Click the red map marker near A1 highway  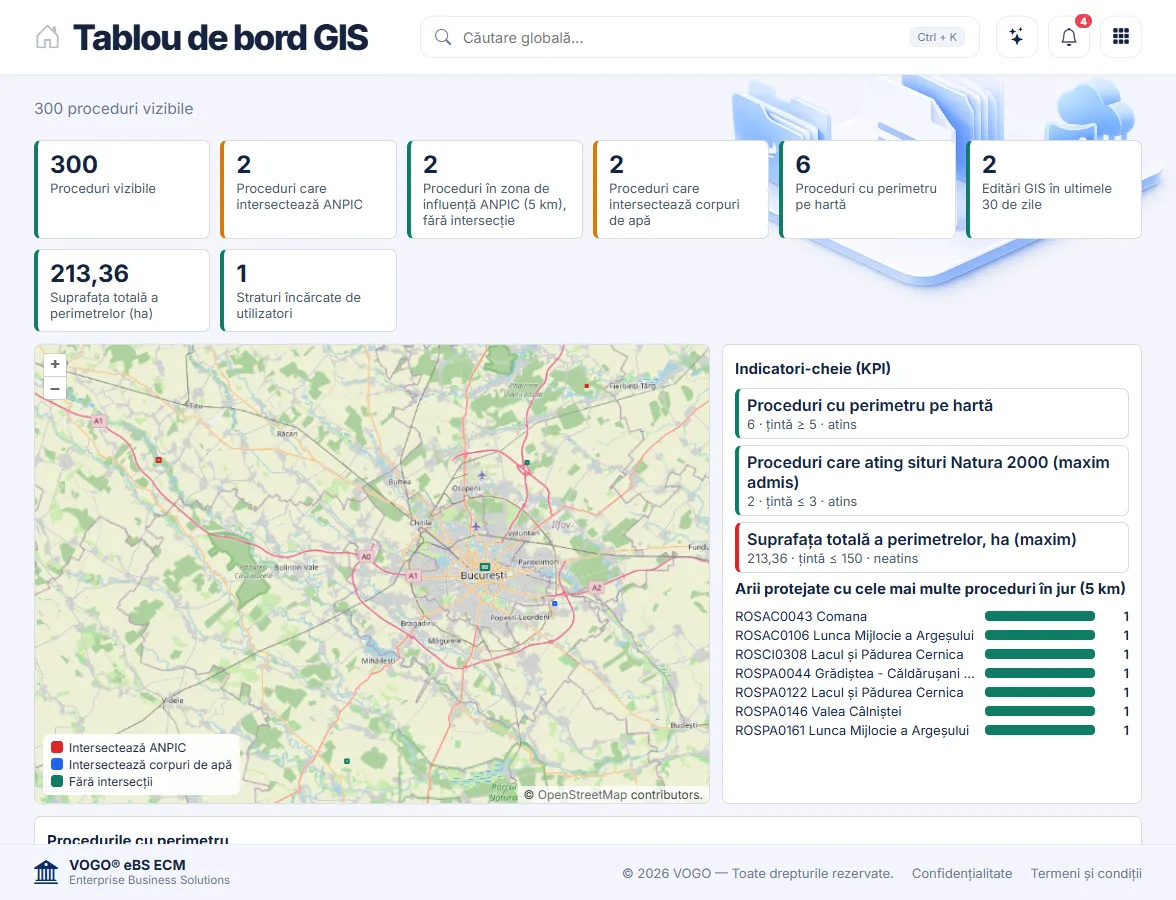pos(158,460)
